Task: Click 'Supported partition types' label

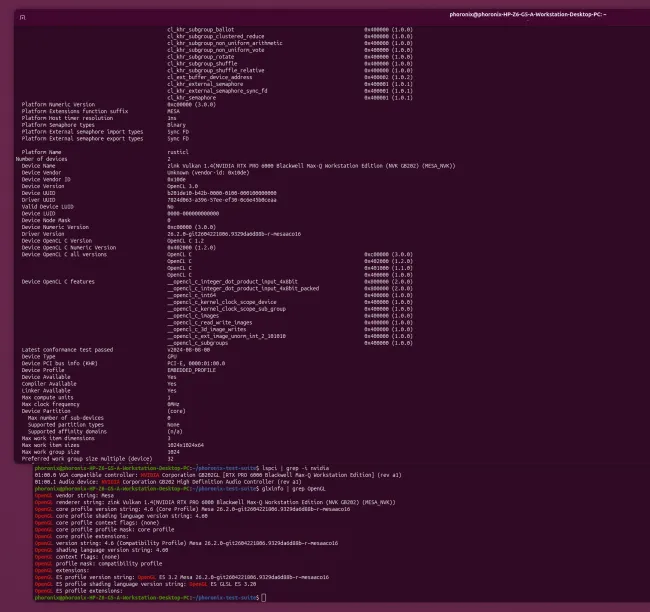Action: [65, 425]
